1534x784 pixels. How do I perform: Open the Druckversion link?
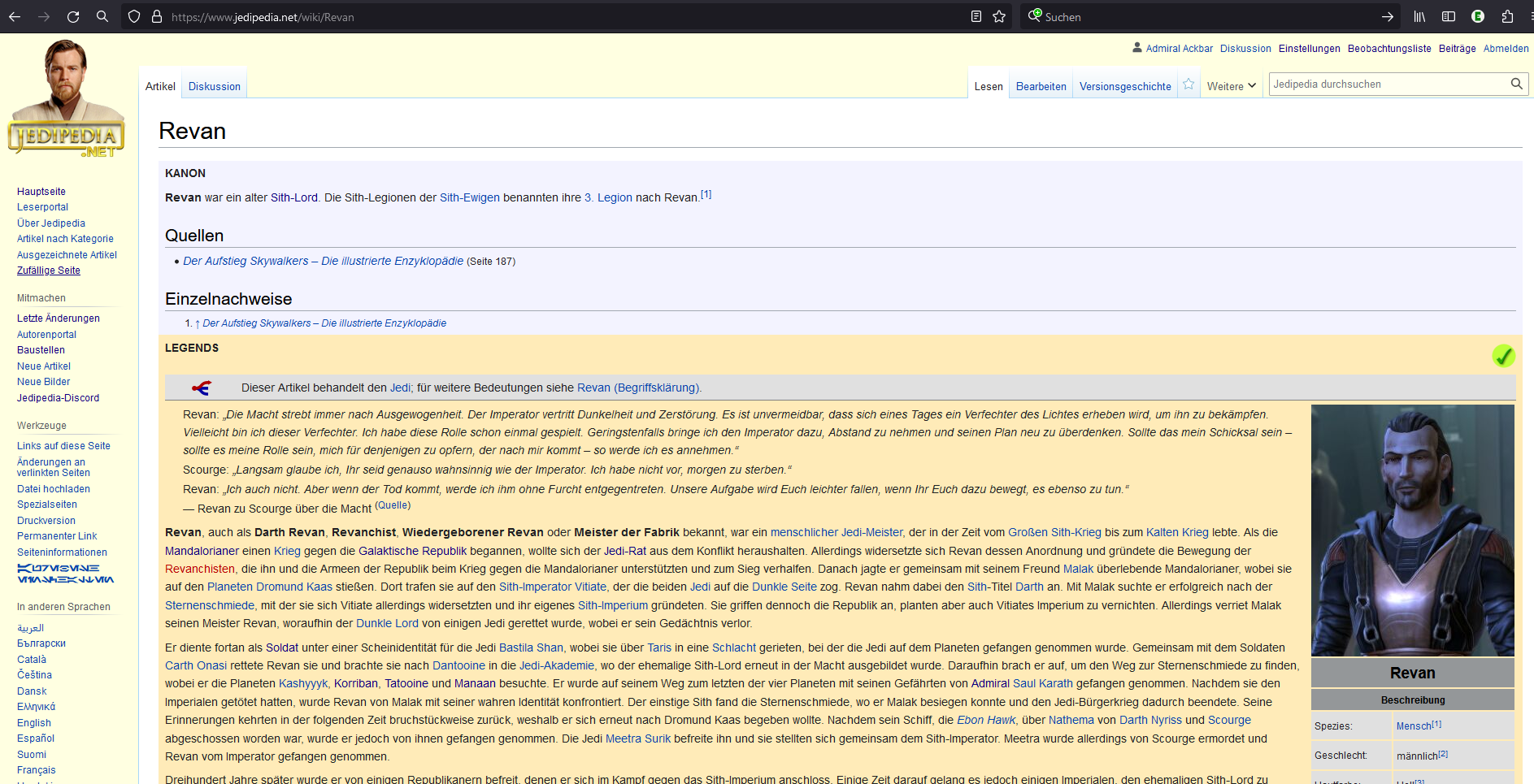[x=46, y=521]
